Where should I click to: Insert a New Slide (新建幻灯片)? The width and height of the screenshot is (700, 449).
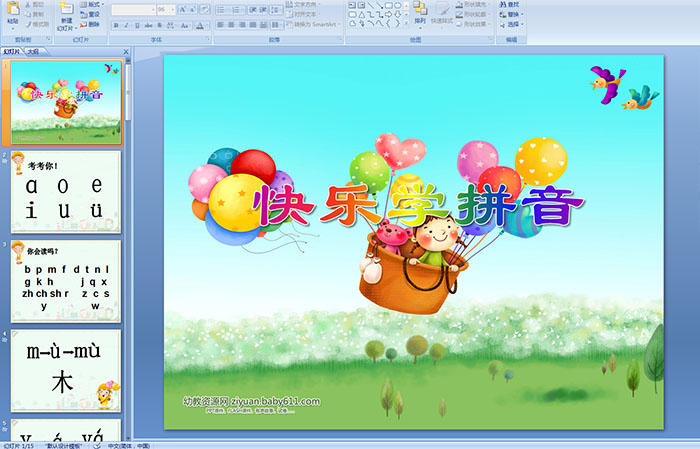(66, 16)
